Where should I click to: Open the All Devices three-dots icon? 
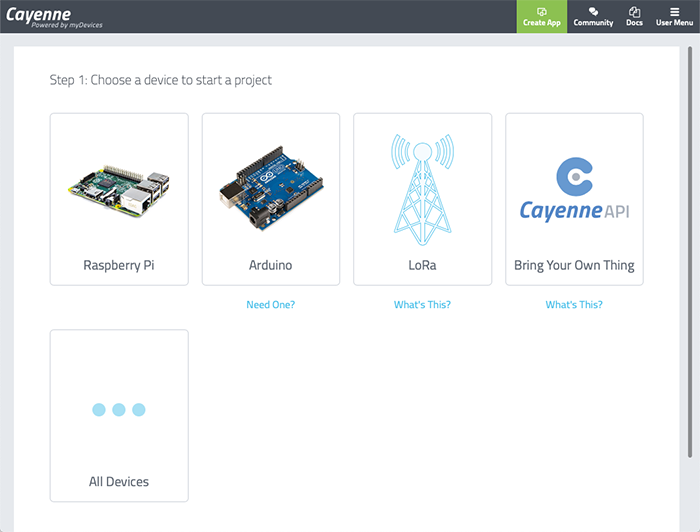[119, 409]
